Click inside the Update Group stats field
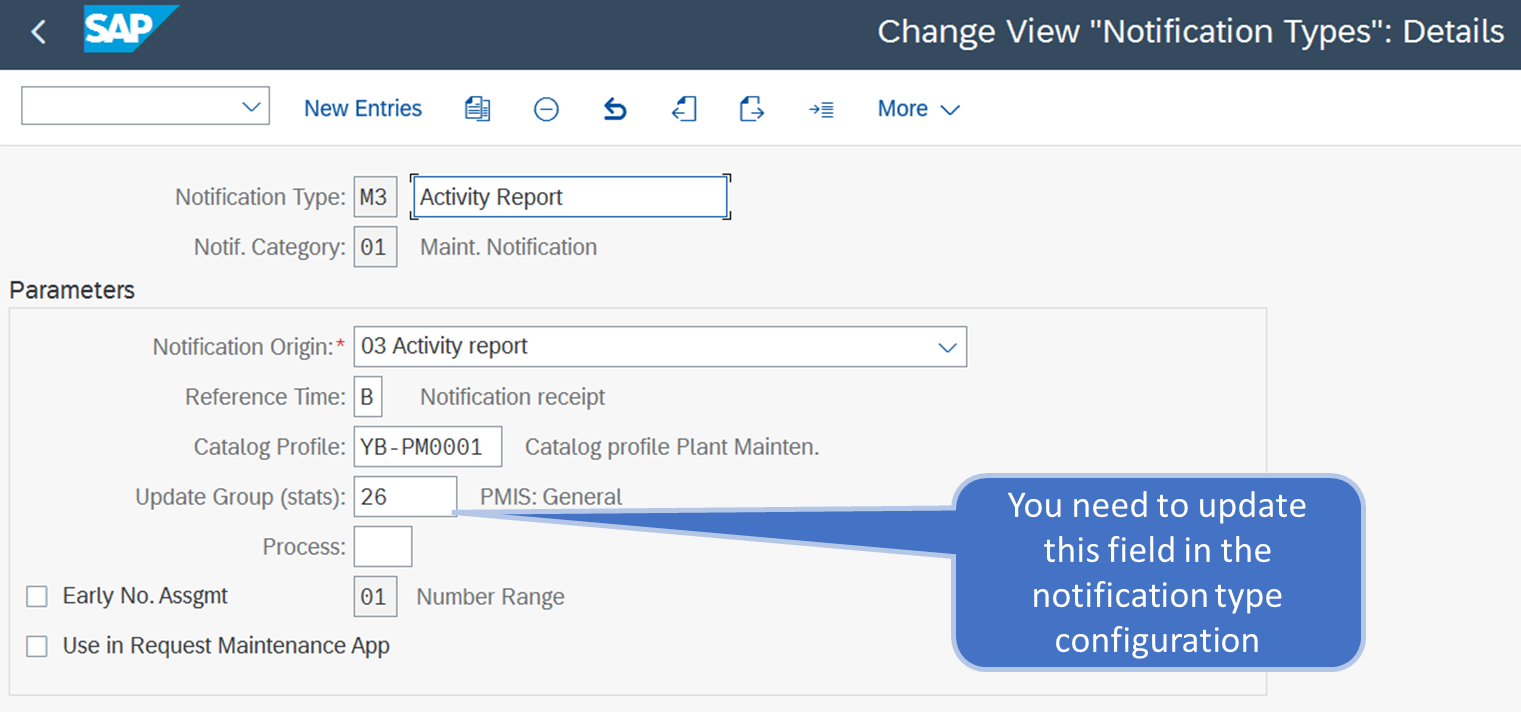 pos(404,496)
